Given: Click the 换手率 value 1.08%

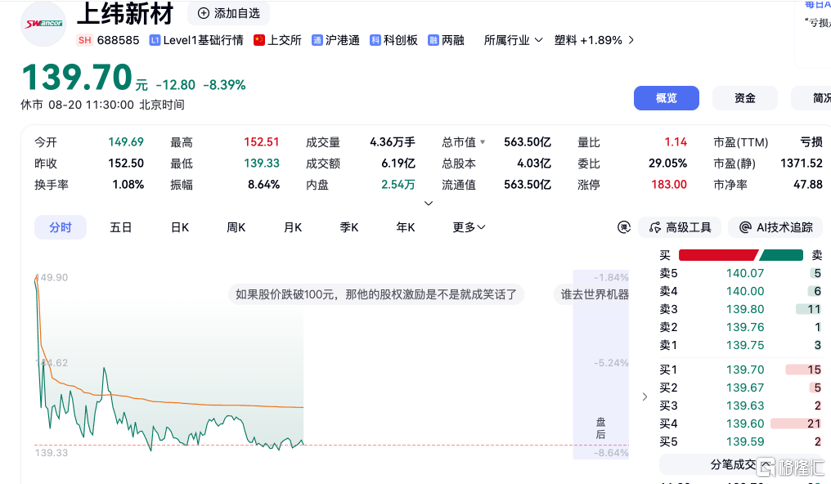Looking at the screenshot, I should tap(128, 184).
